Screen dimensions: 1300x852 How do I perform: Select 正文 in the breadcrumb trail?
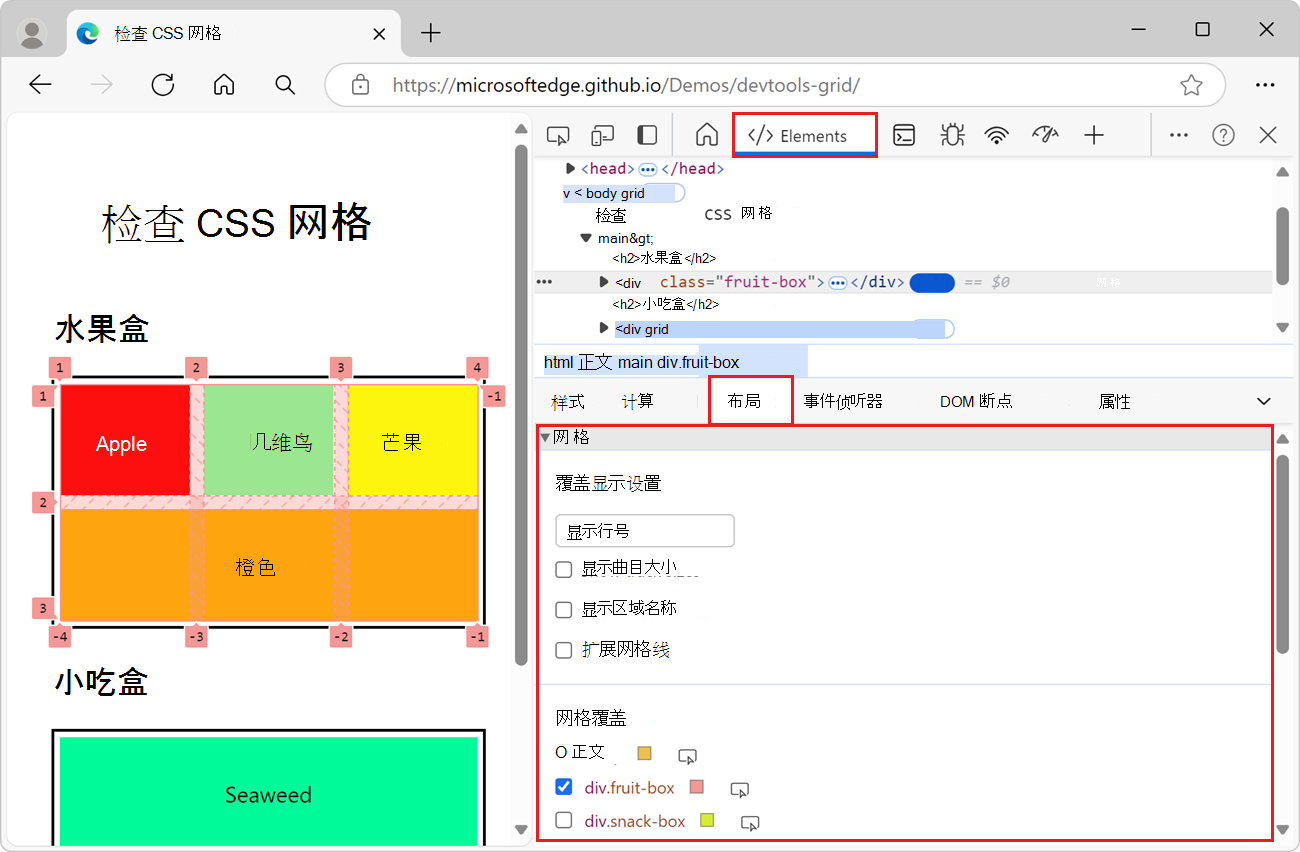tap(596, 362)
